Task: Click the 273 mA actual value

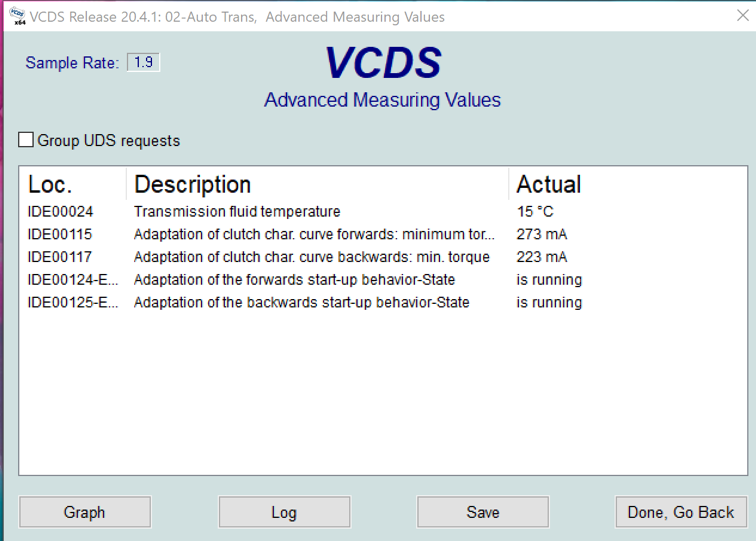Action: point(541,234)
